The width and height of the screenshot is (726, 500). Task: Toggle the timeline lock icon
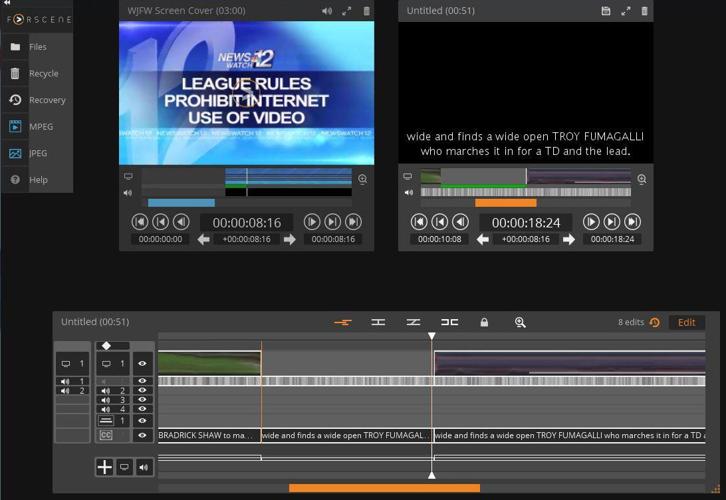point(484,322)
